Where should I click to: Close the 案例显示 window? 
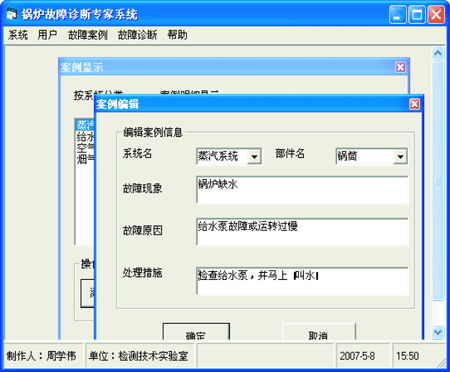coord(400,67)
